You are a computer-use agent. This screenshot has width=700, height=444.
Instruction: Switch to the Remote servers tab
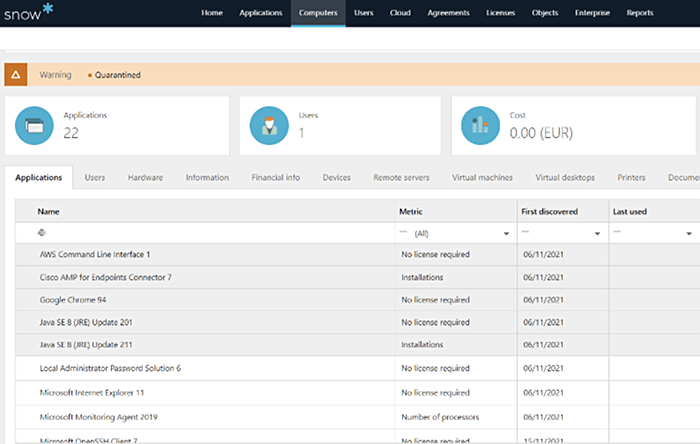401,178
